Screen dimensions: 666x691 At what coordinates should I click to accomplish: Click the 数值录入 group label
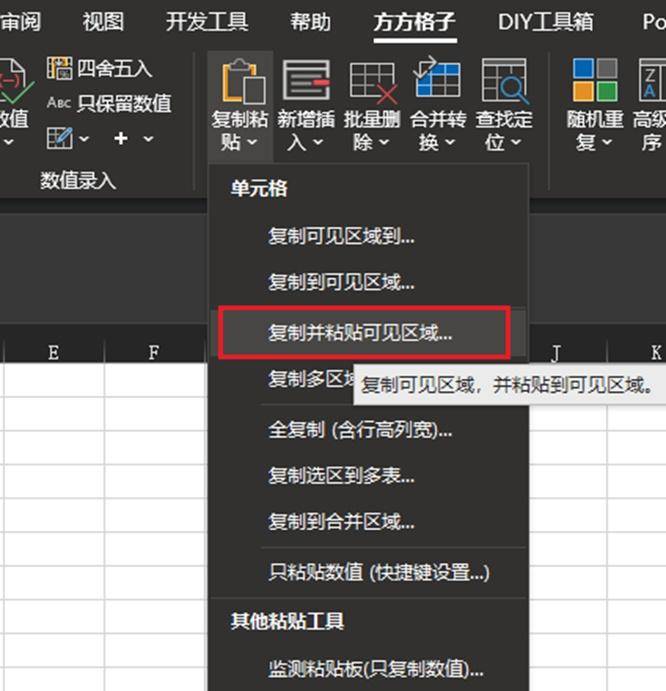coord(78,180)
